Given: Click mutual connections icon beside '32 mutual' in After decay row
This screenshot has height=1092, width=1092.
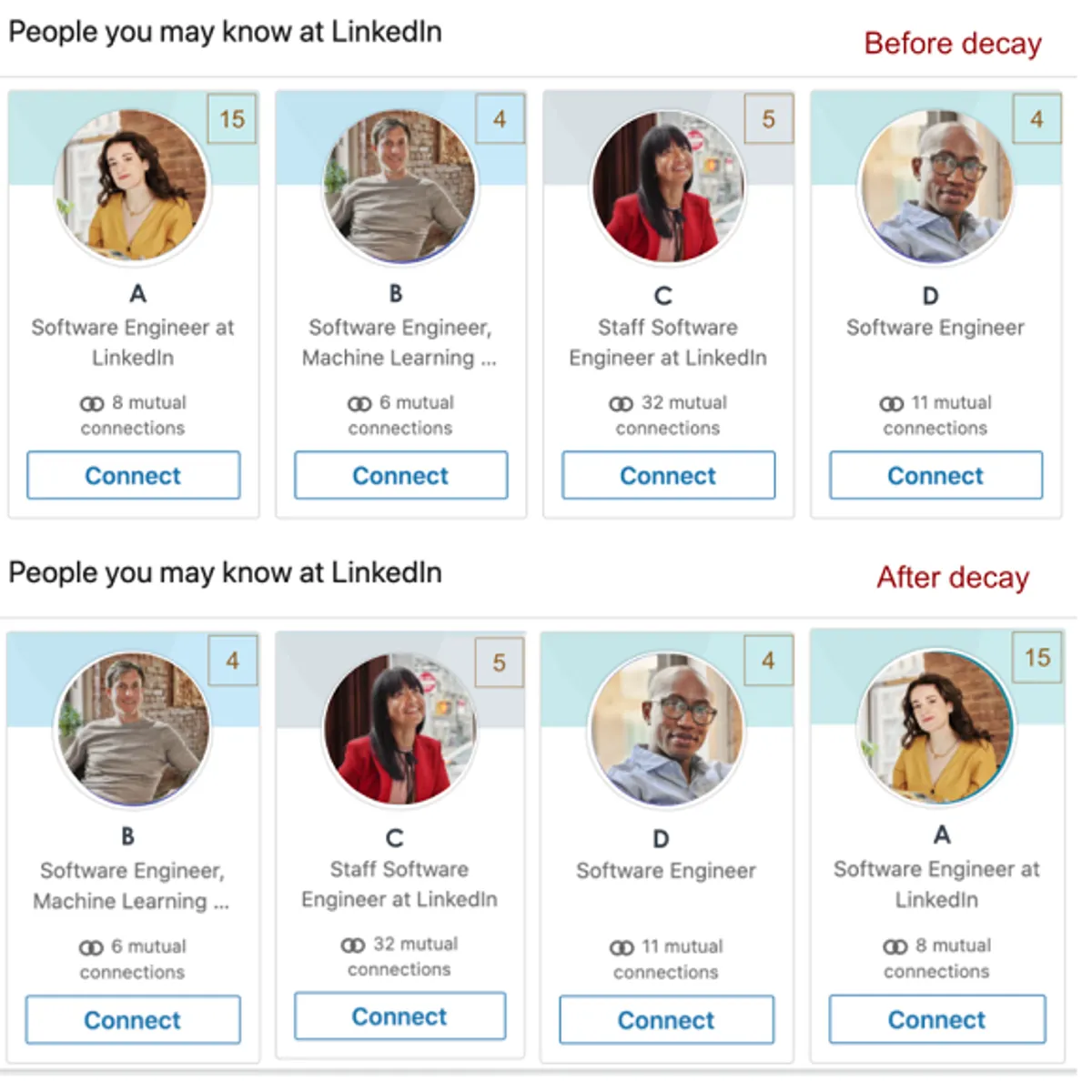Looking at the screenshot, I should tap(353, 945).
